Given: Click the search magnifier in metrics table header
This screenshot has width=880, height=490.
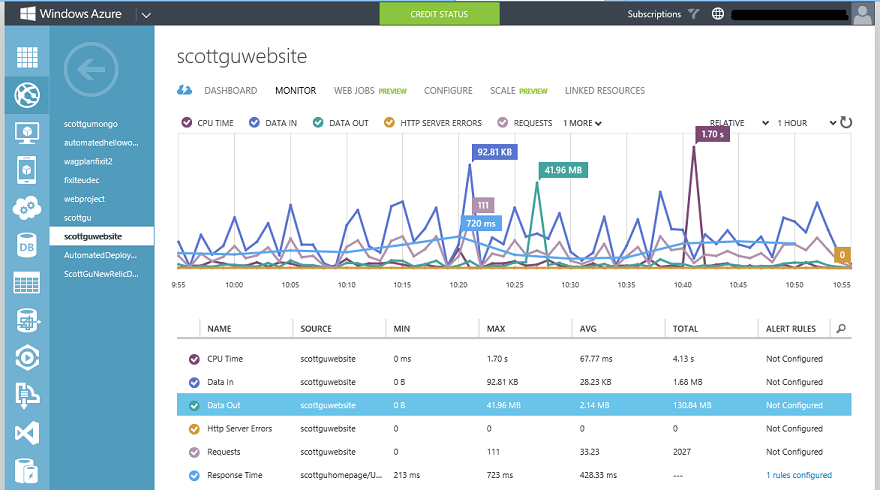Looking at the screenshot, I should tap(841, 328).
